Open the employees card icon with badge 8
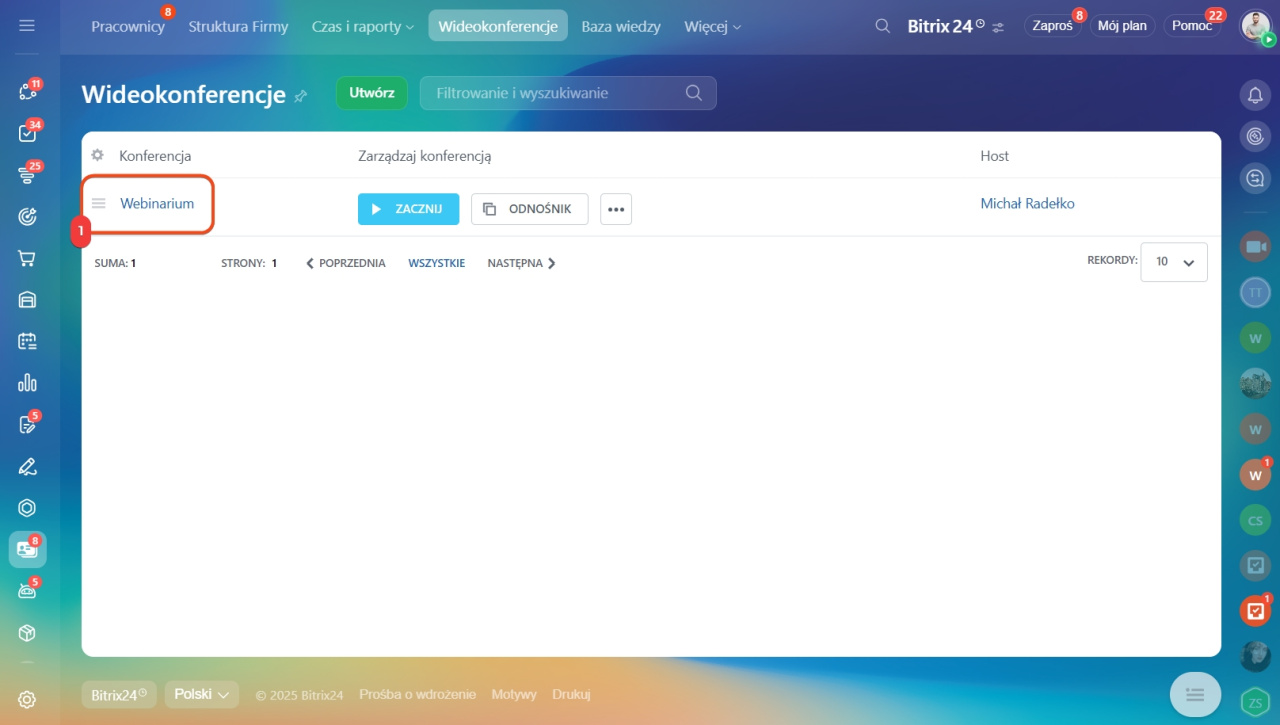1280x725 pixels. point(27,549)
